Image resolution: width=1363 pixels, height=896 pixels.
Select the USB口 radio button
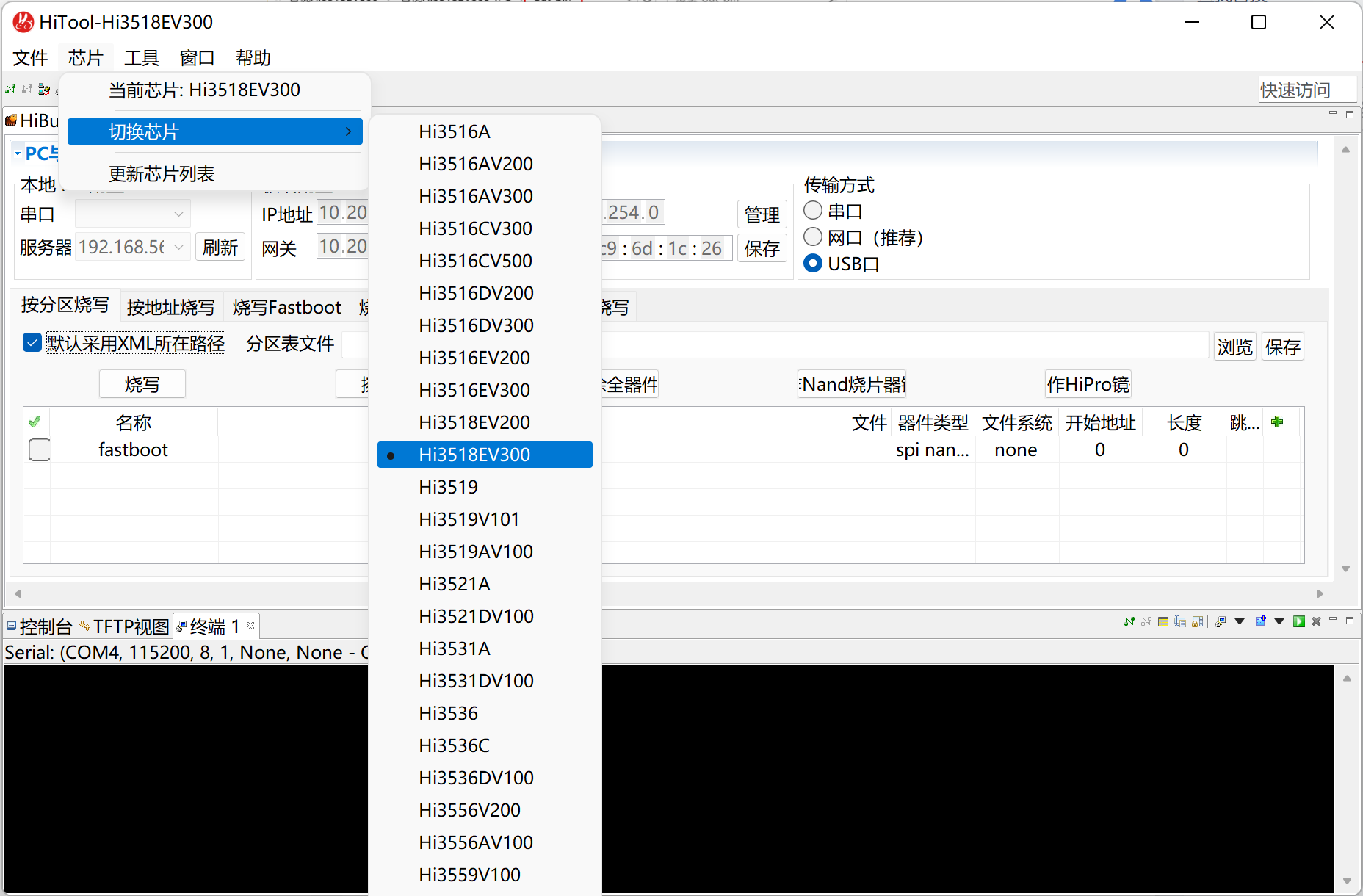813,263
